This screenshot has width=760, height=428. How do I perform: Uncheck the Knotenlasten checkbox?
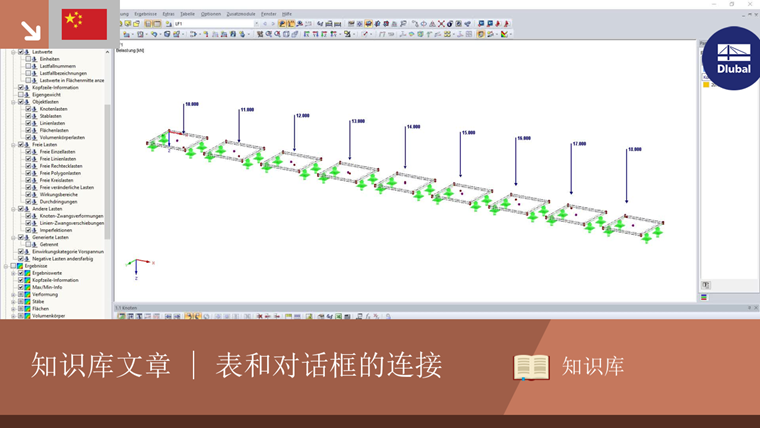click(x=28, y=109)
